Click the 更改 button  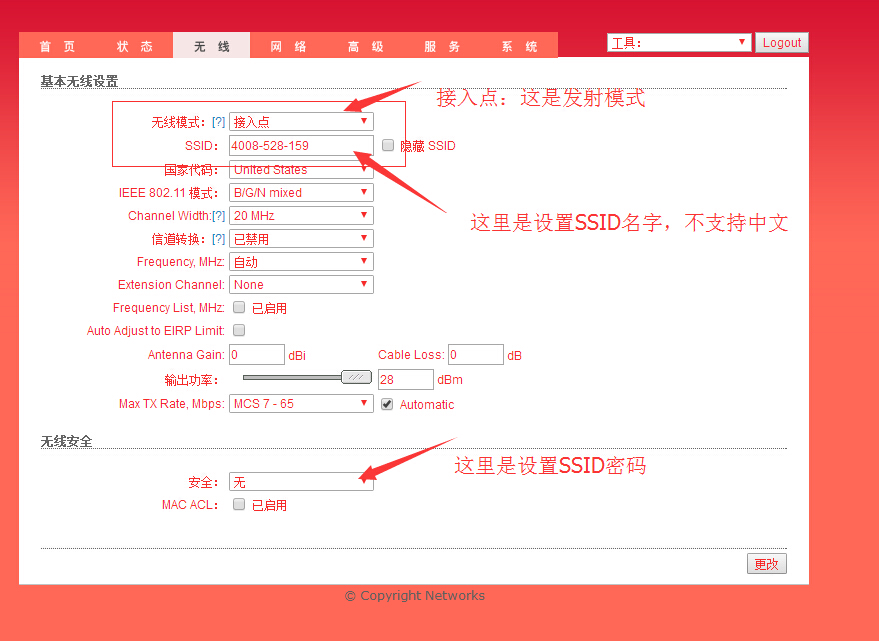pos(766,564)
